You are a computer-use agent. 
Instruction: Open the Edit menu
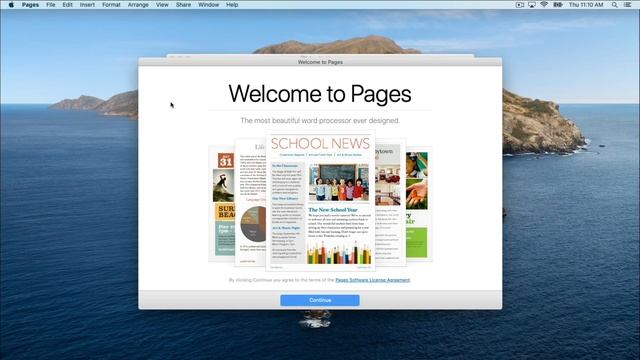67,5
